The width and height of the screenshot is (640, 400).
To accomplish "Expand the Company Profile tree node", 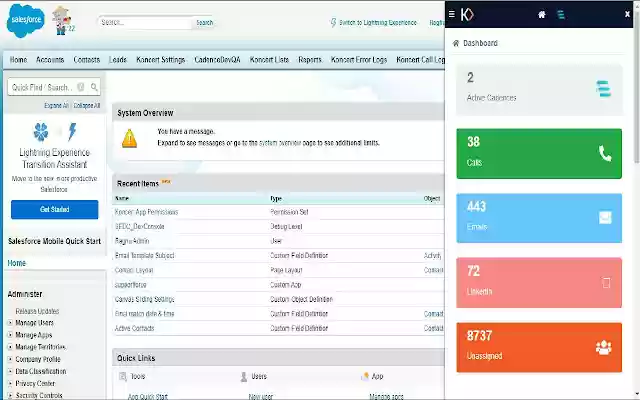I will [x=10, y=360].
